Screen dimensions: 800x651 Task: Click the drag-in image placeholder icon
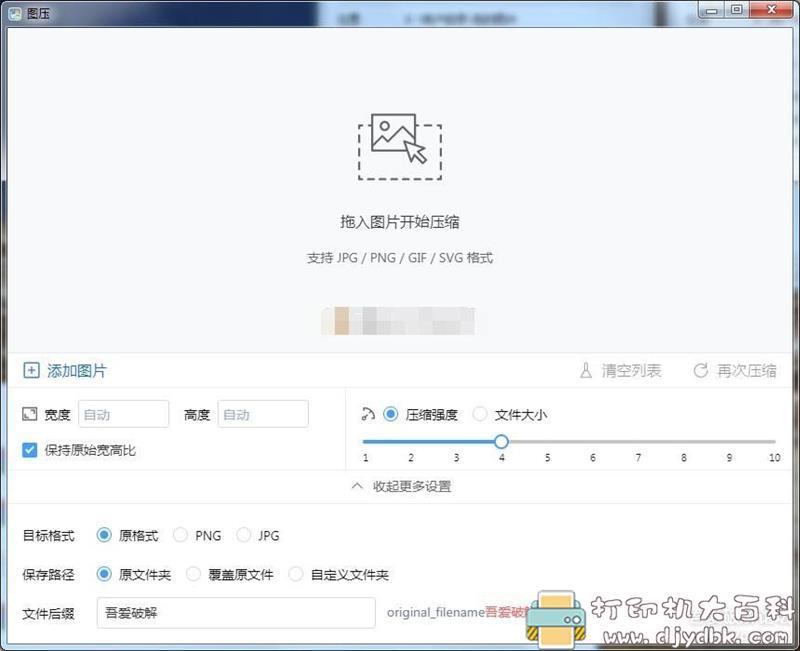point(400,146)
